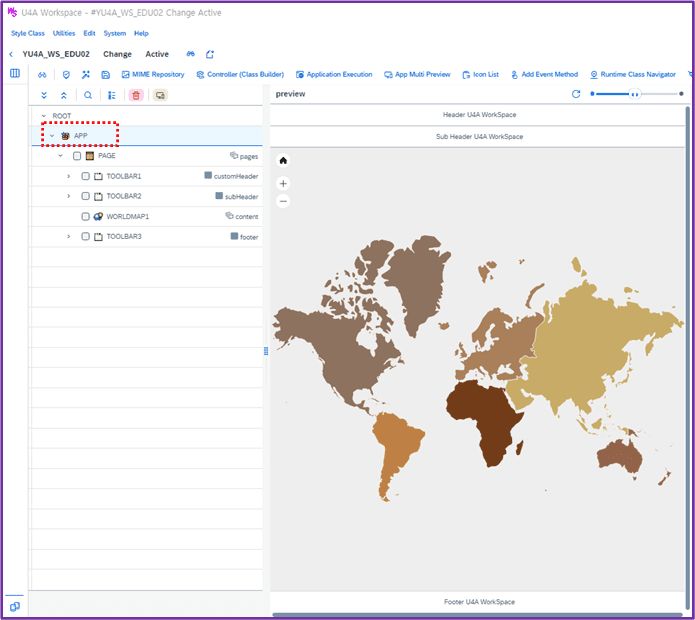Click the display mode glasses icon in toolbar
The width and height of the screenshot is (695, 620).
(42, 75)
